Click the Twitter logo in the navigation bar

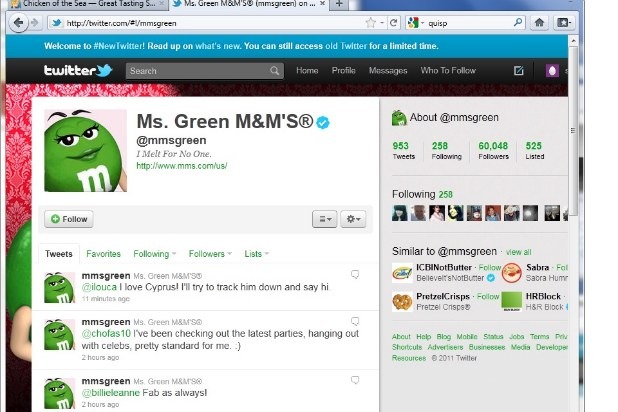[x=78, y=71]
